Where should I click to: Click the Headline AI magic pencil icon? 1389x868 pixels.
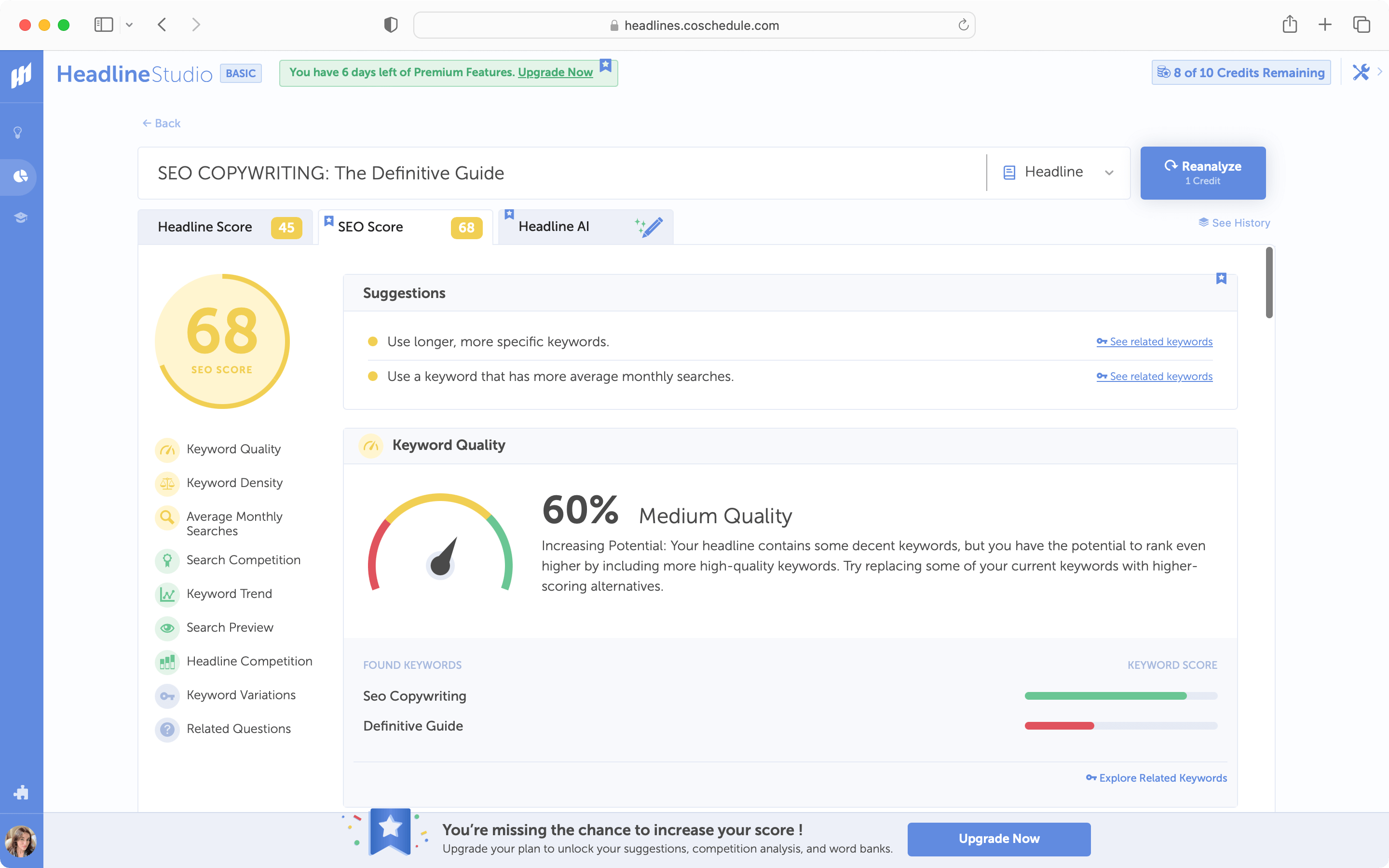pos(650,227)
